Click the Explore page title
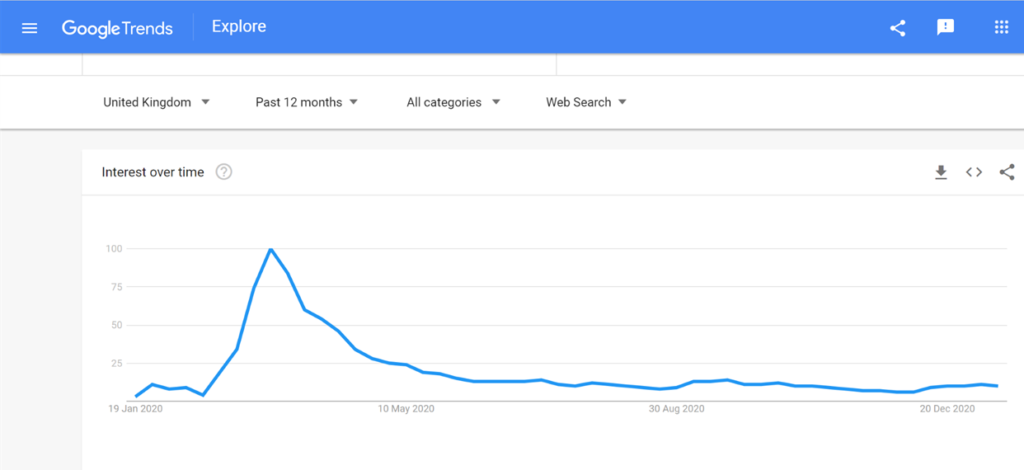The width and height of the screenshot is (1024, 470). pyautogui.click(x=239, y=27)
